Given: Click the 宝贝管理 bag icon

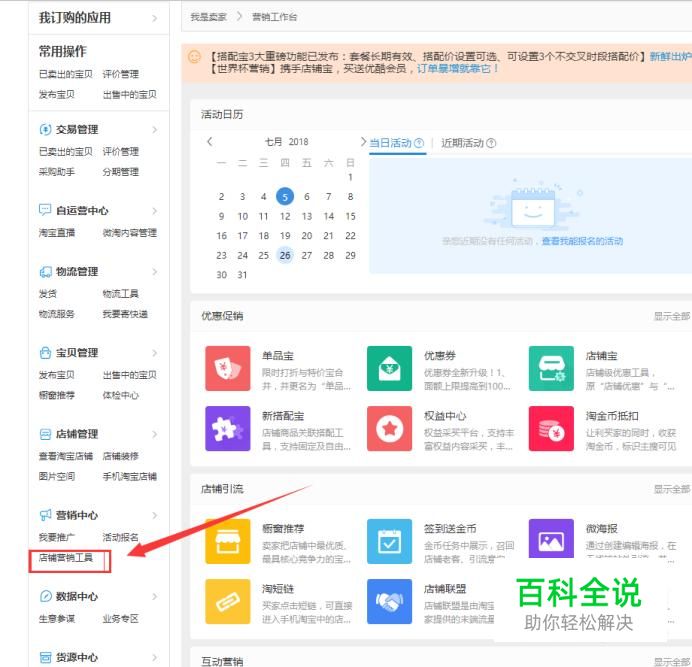Looking at the screenshot, I should [45, 353].
